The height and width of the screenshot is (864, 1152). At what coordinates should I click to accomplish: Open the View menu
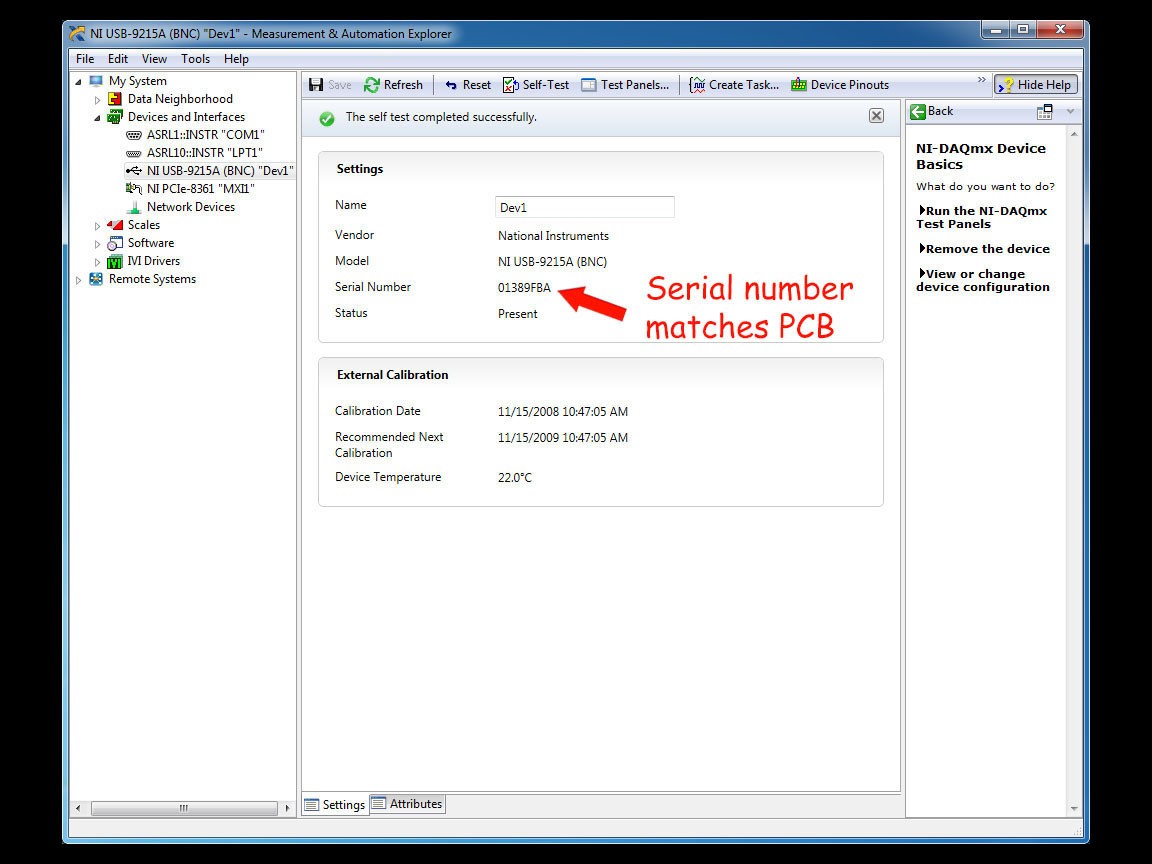(x=154, y=59)
